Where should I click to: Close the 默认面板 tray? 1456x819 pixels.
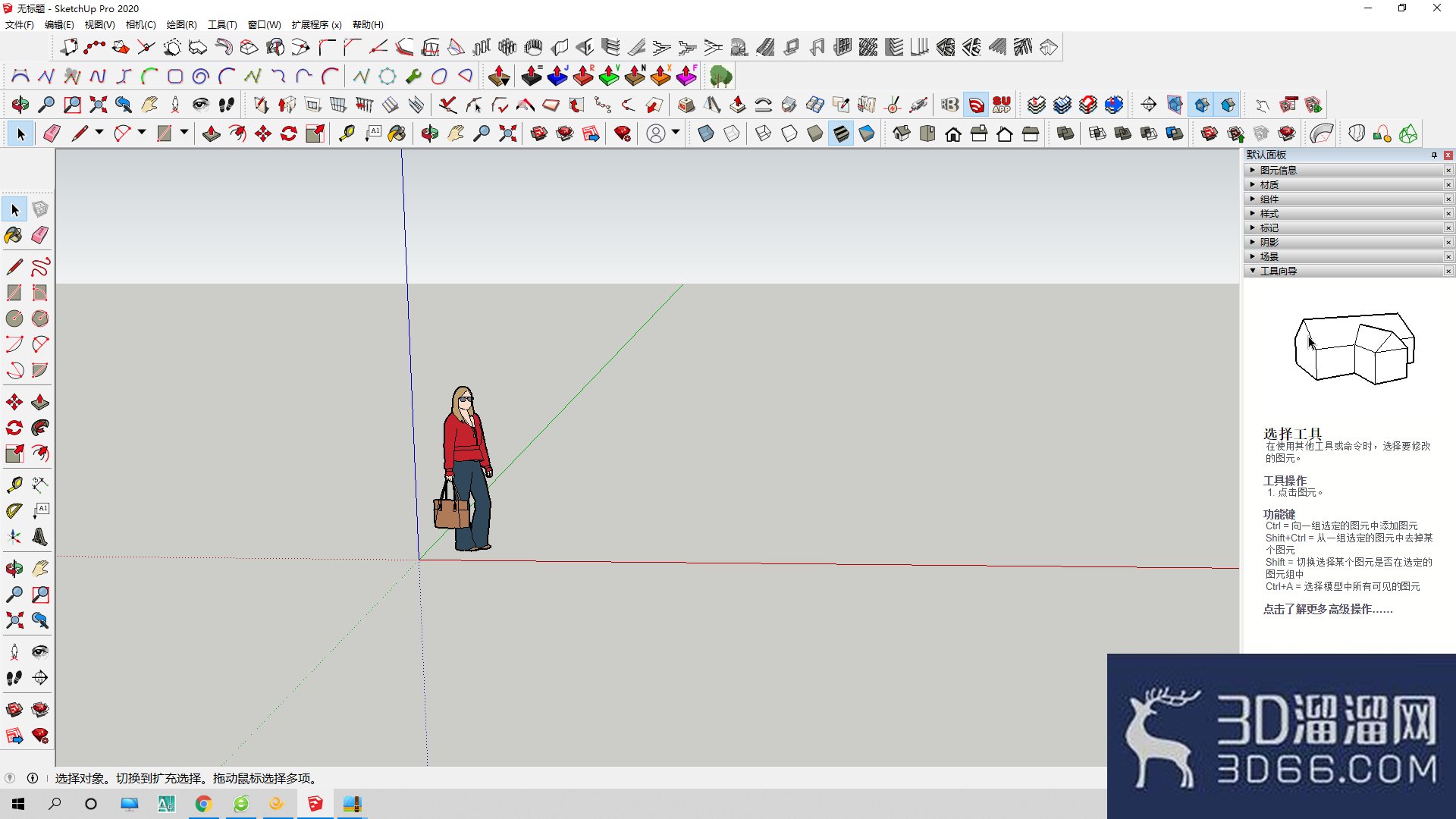click(1448, 155)
